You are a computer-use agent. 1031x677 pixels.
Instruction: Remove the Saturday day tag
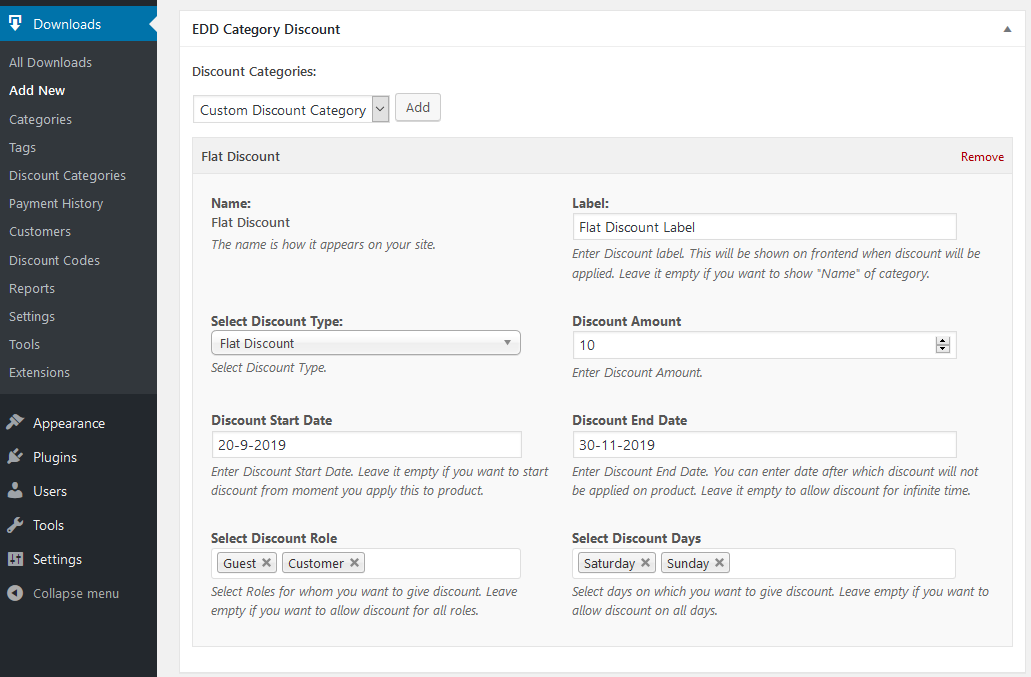point(645,563)
